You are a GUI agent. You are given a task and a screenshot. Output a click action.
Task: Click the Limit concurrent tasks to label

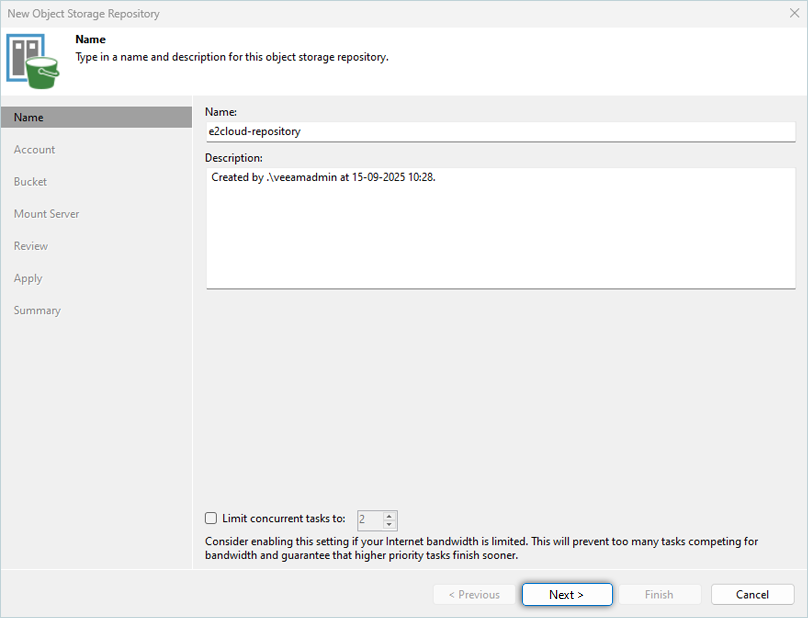[284, 518]
